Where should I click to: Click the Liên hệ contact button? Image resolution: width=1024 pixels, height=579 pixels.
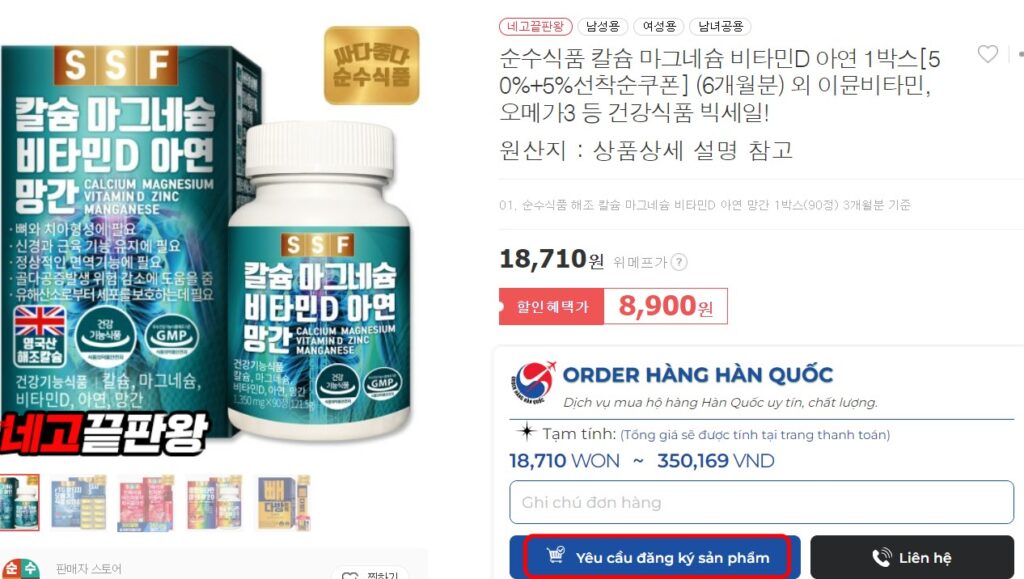tap(912, 557)
